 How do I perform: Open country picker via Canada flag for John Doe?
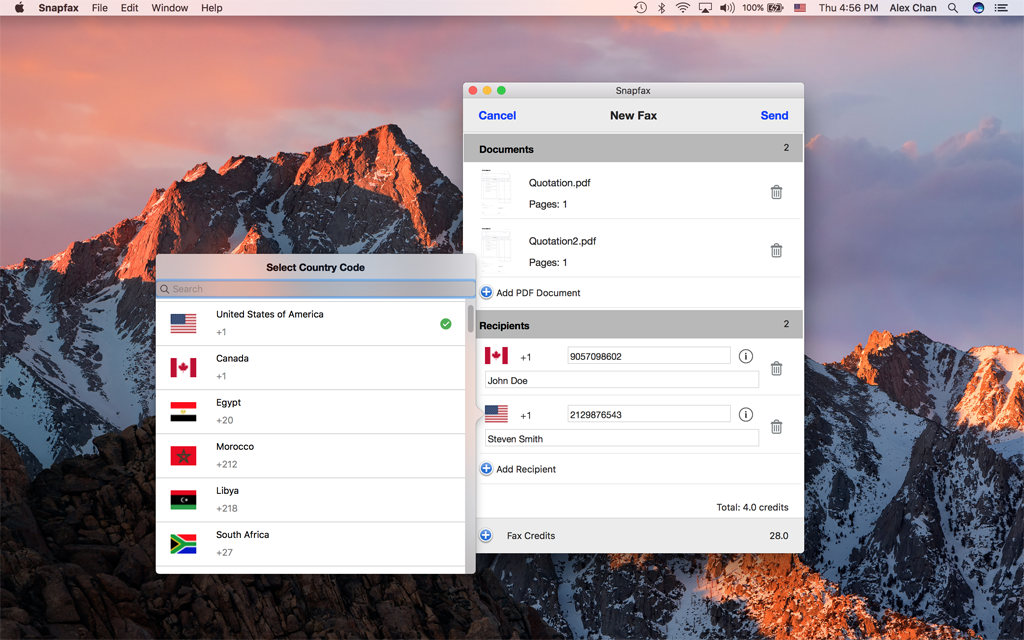[496, 355]
